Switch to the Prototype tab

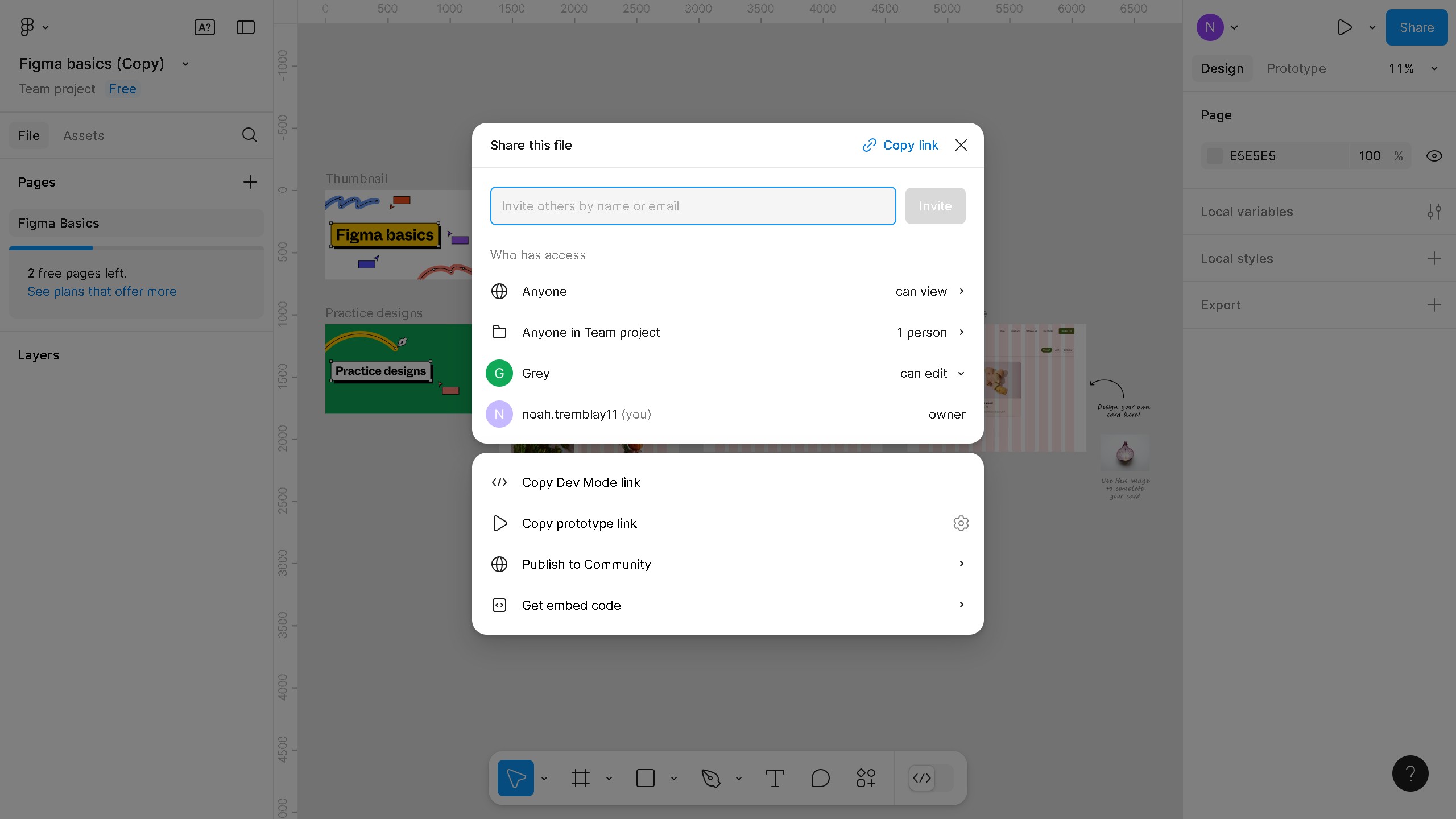coord(1296,68)
